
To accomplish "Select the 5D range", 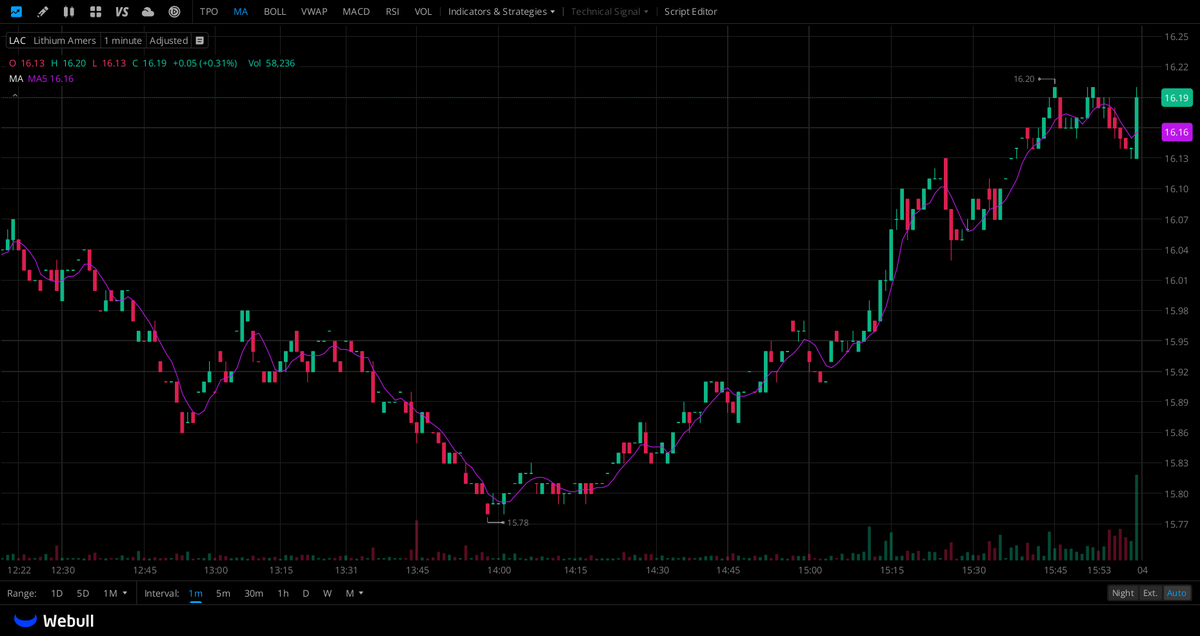I will point(83,593).
